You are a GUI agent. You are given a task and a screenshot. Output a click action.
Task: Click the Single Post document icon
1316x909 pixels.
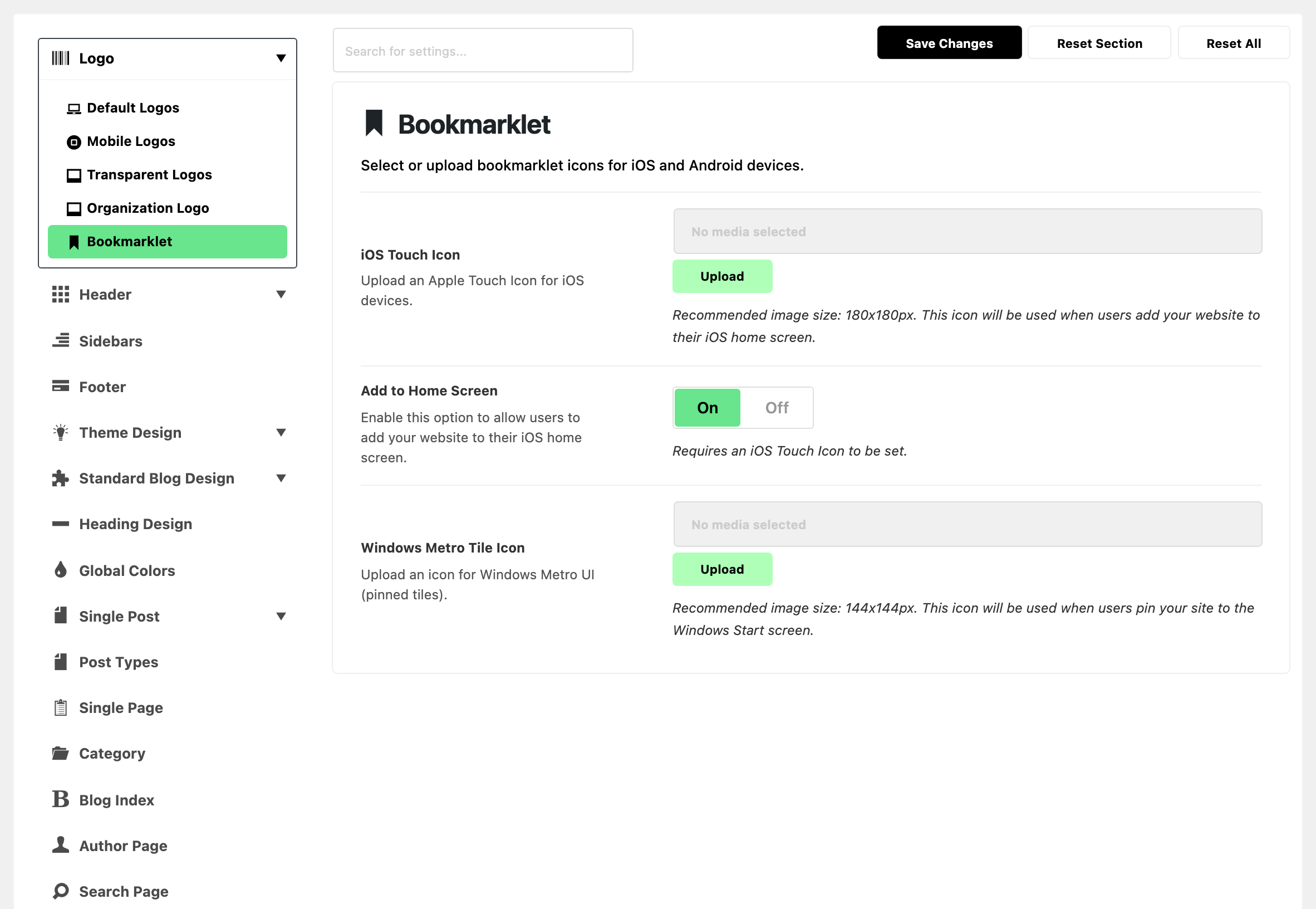click(x=60, y=615)
